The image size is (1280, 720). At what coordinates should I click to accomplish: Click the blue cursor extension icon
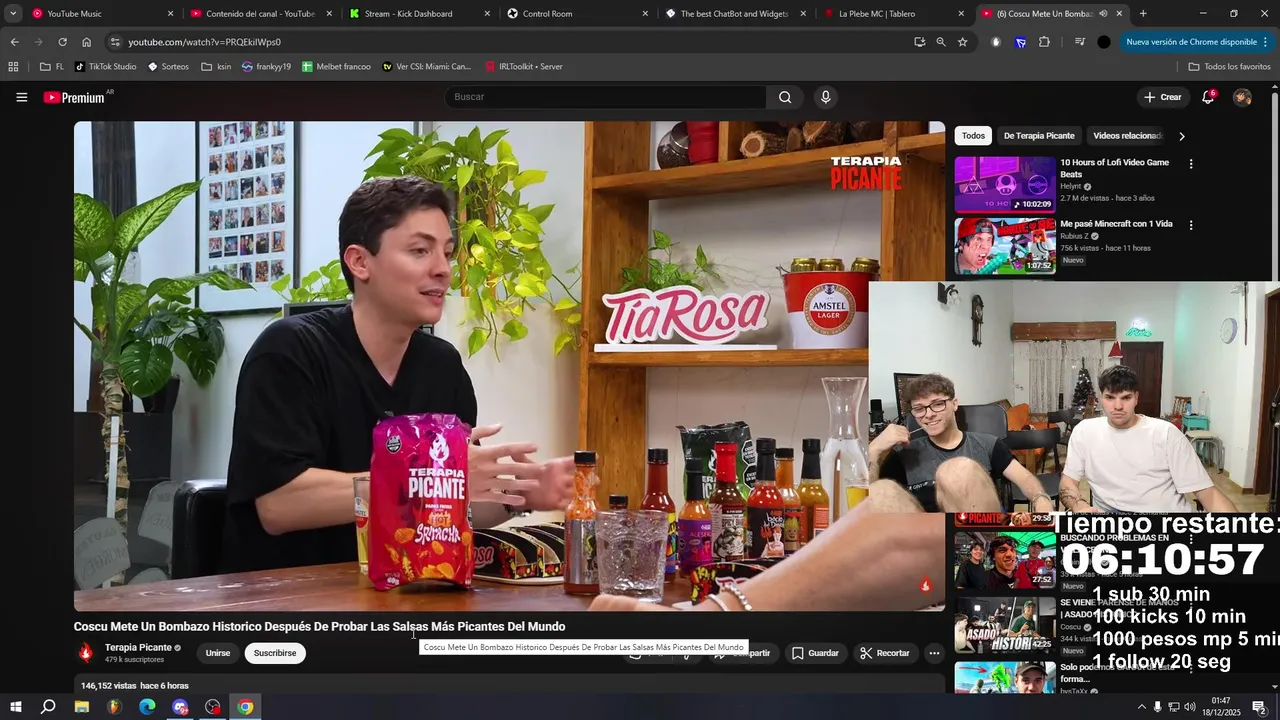1020,42
